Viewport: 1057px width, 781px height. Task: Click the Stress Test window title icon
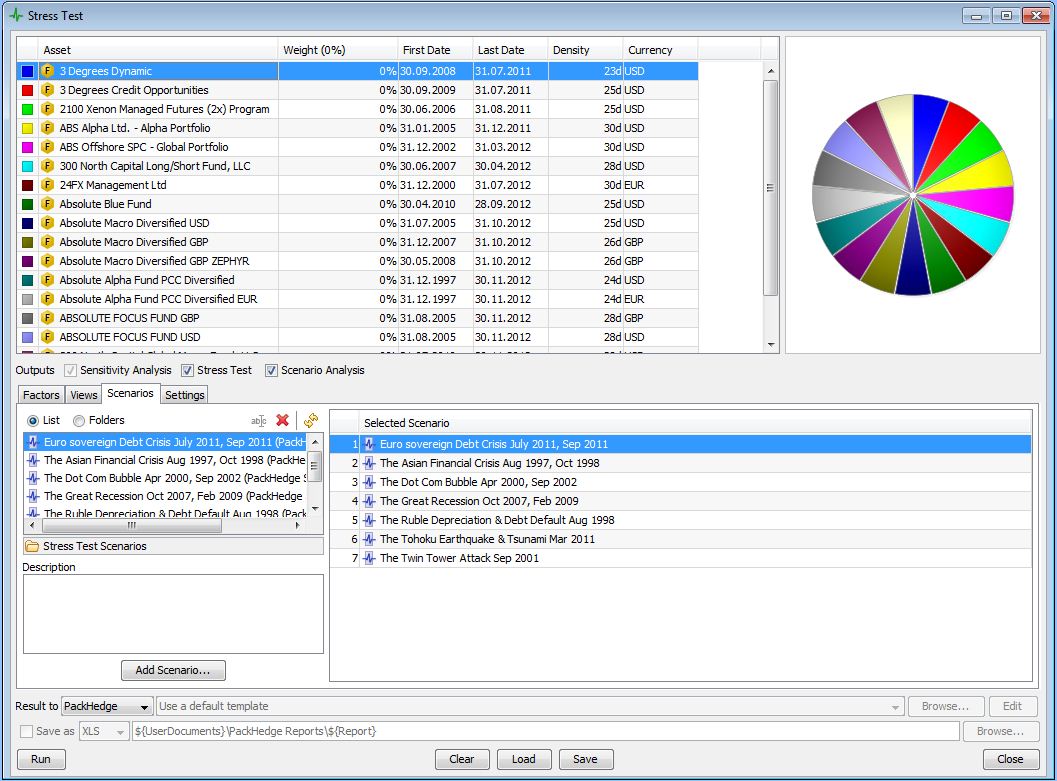tap(16, 15)
